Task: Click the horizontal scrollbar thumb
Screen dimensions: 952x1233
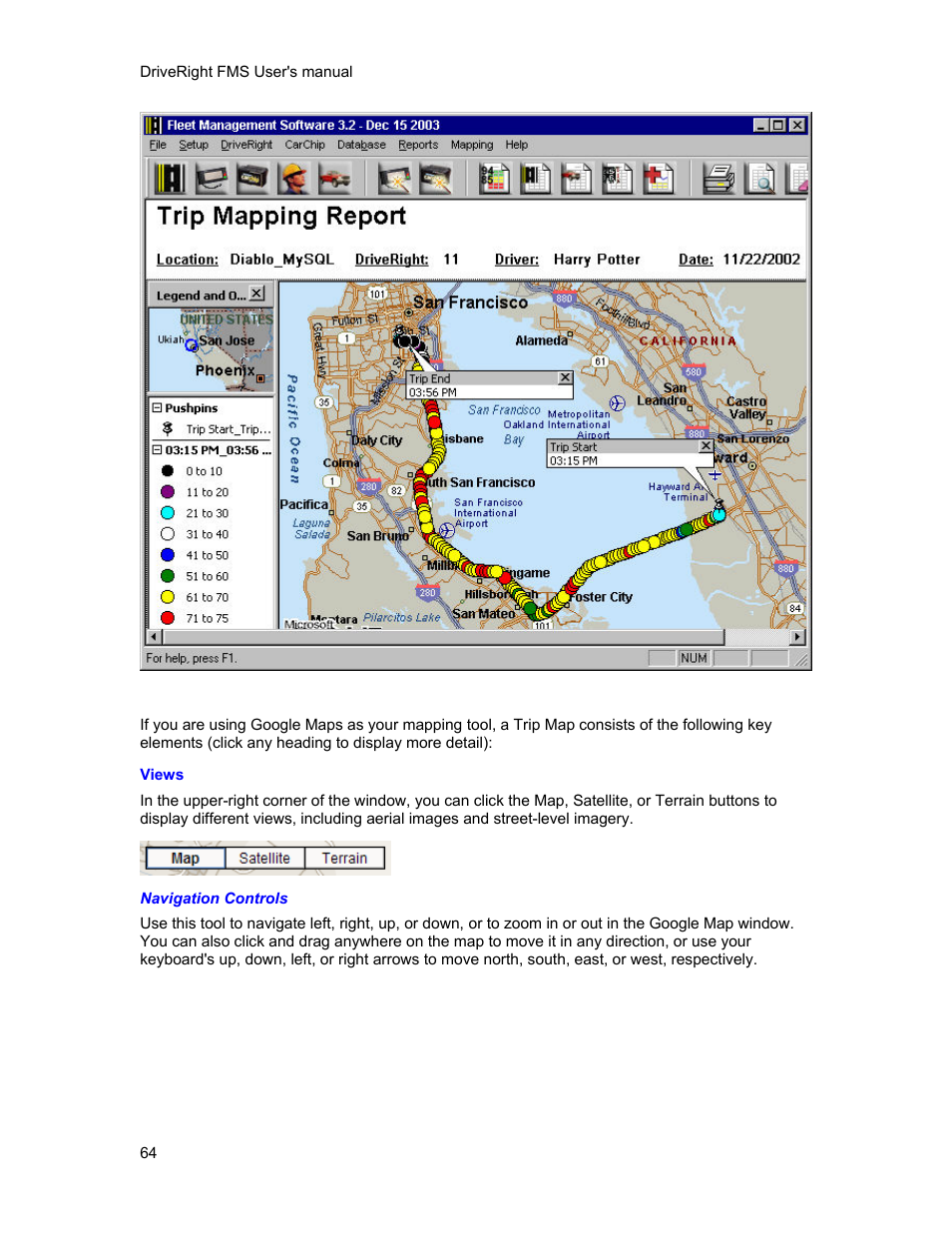Action: [x=442, y=637]
